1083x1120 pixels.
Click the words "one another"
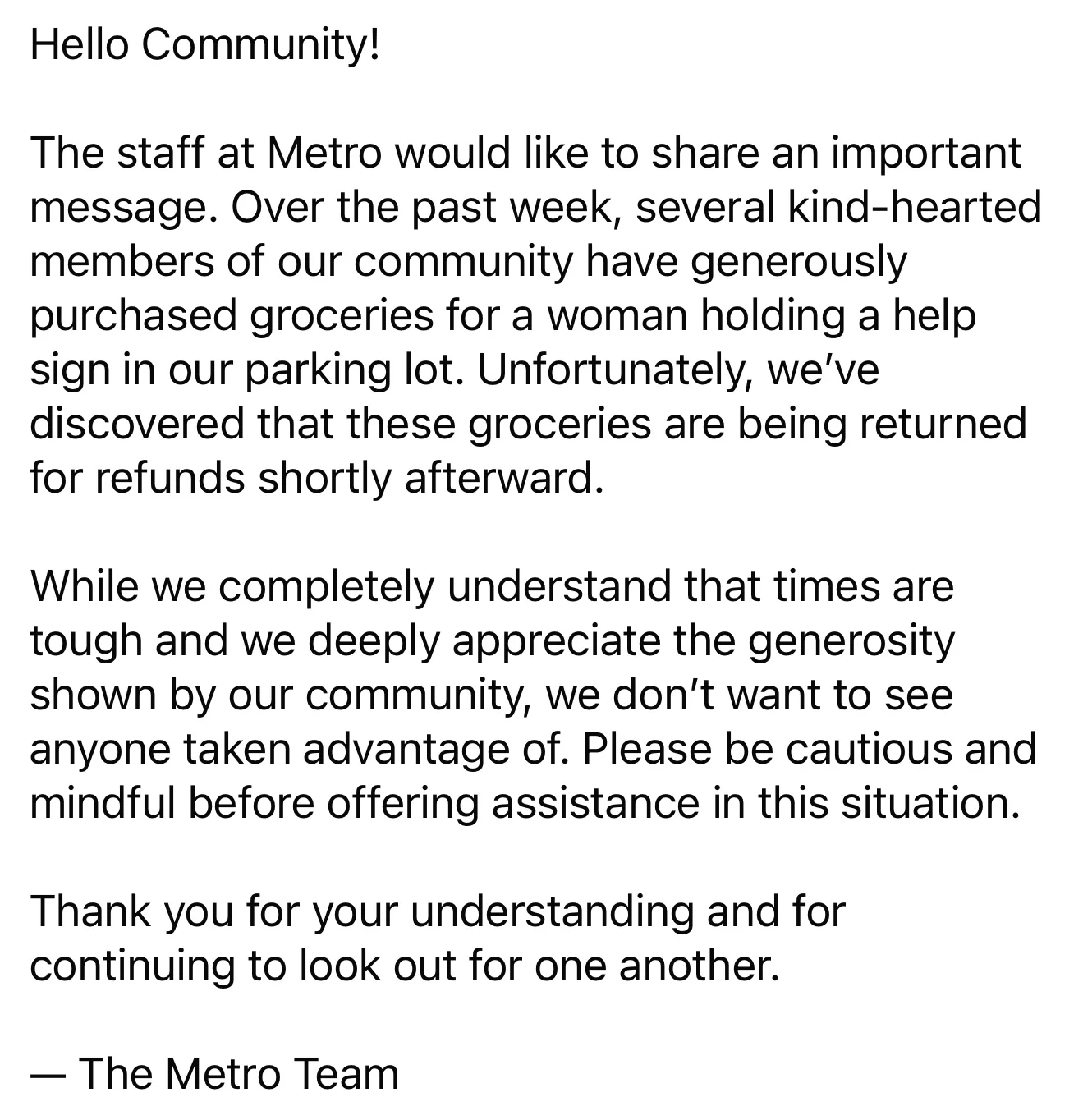[x=654, y=966]
